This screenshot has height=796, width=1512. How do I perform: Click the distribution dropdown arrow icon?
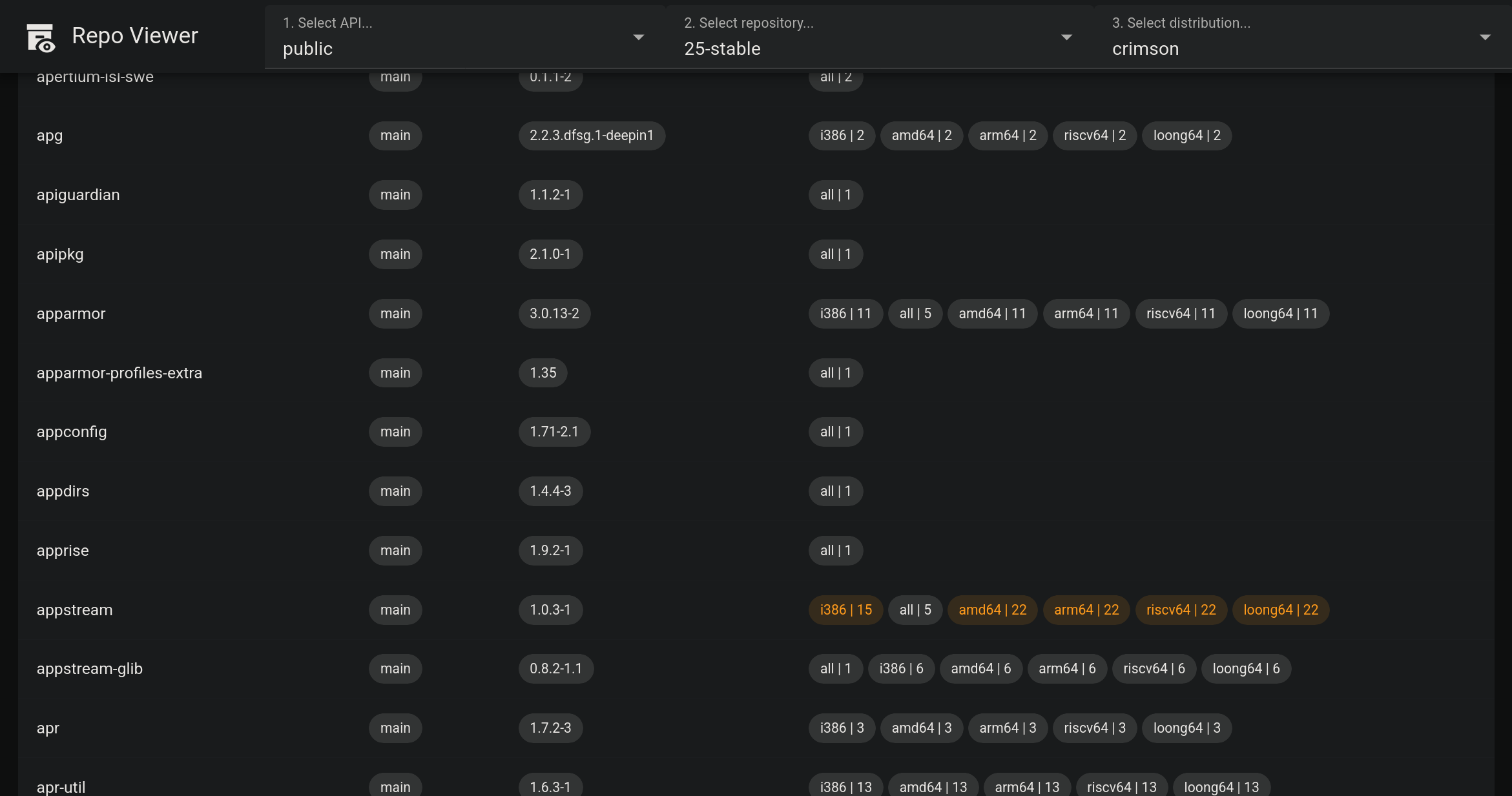tap(1485, 37)
